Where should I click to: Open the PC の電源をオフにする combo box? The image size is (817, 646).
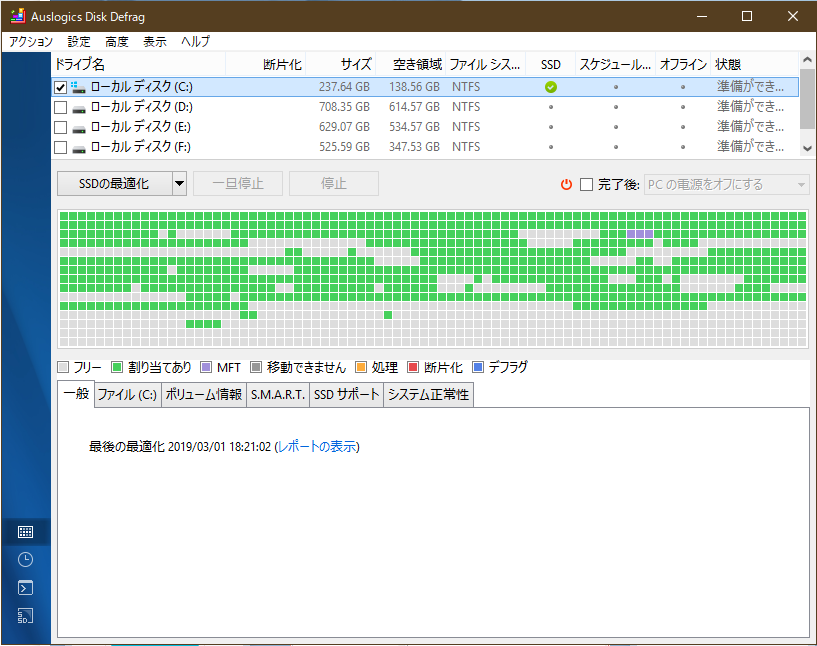pos(726,184)
